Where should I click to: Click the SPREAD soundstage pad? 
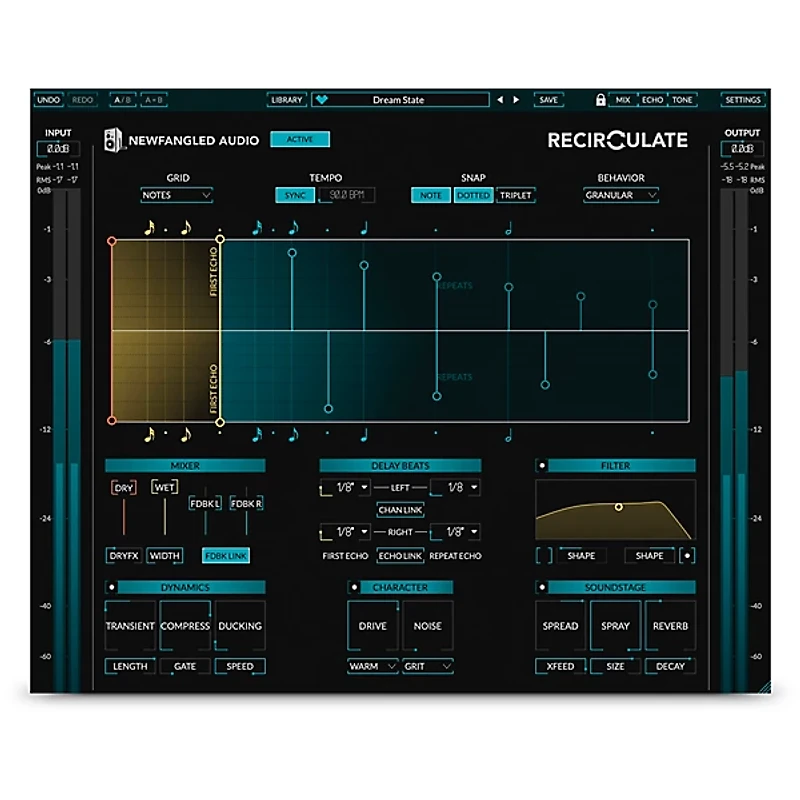point(560,626)
